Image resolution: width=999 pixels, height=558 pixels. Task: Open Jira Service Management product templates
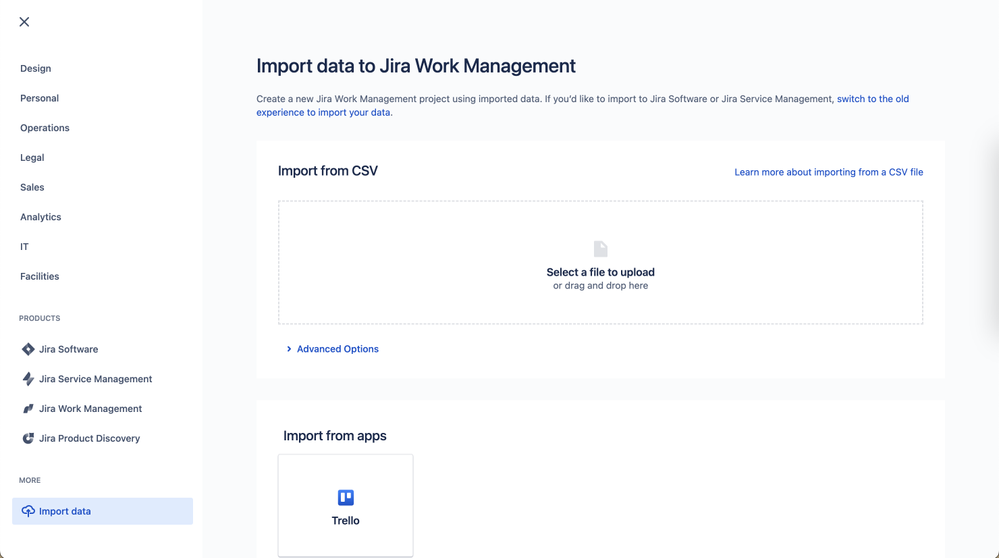pos(96,379)
